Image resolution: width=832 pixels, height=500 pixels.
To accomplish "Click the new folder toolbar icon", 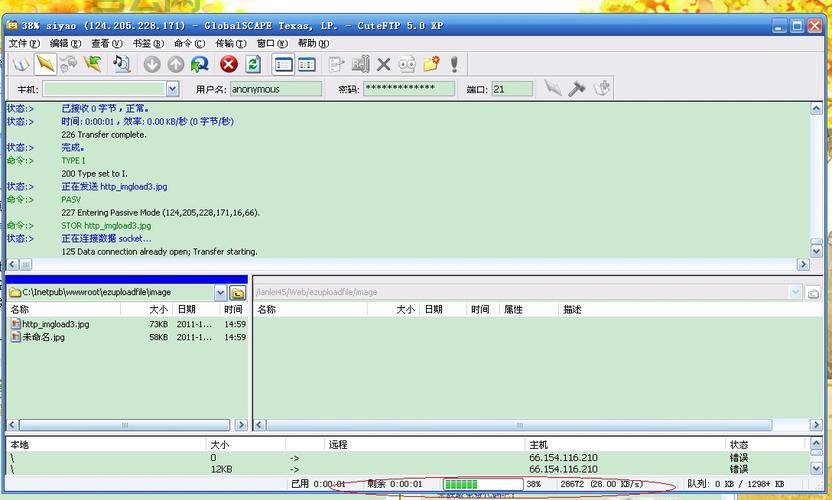I will pyautogui.click(x=431, y=65).
